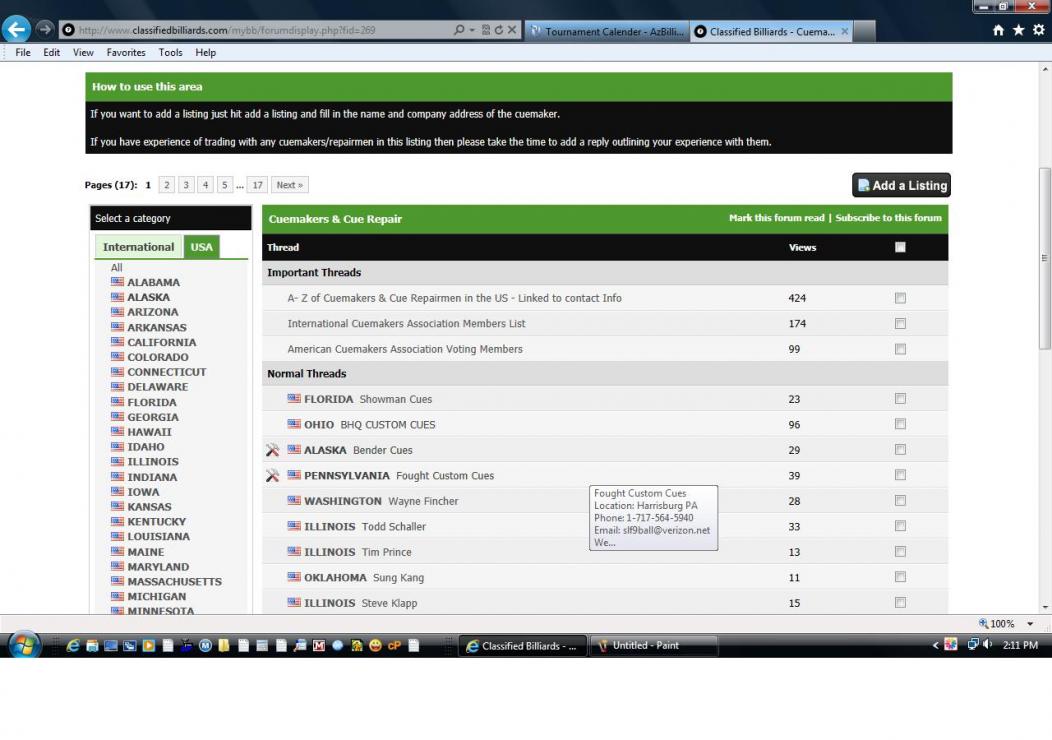
Task: Open the Help menu
Action: pos(205,52)
